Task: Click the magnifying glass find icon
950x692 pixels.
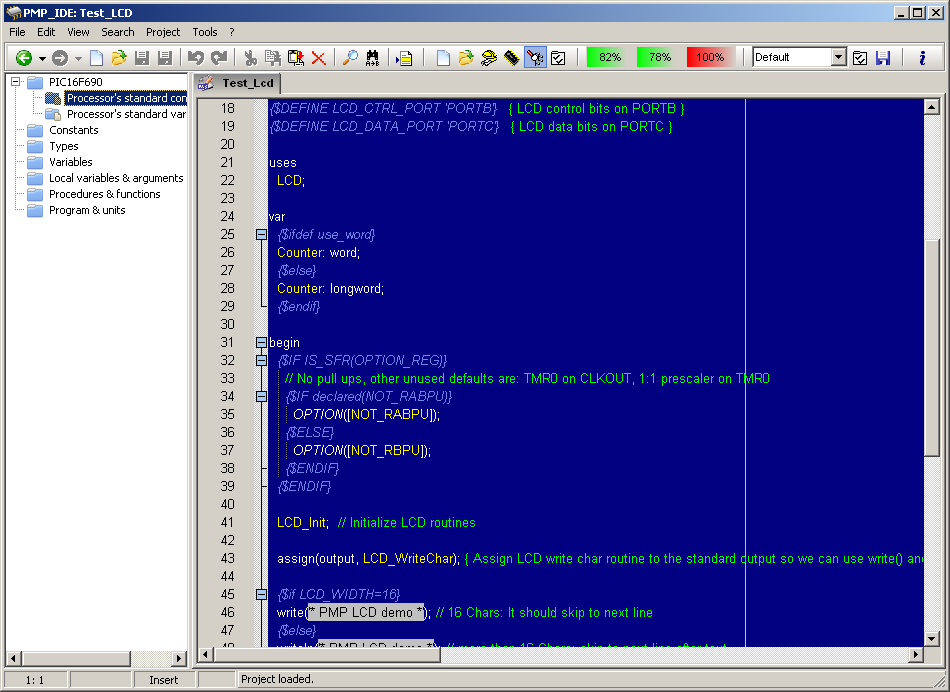Action: click(x=350, y=58)
